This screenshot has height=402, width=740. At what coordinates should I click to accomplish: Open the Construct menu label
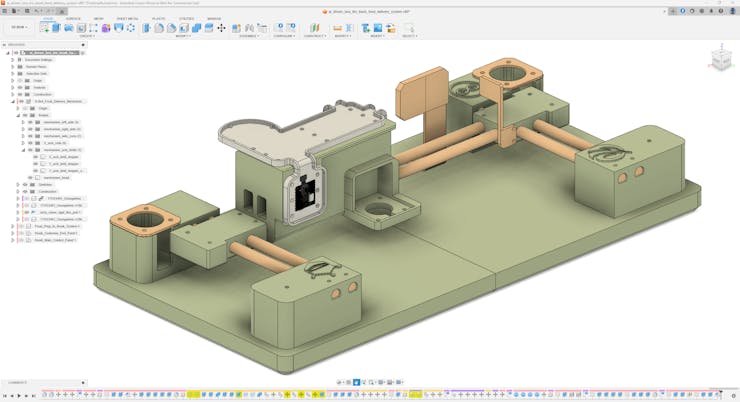pyautogui.click(x=314, y=36)
